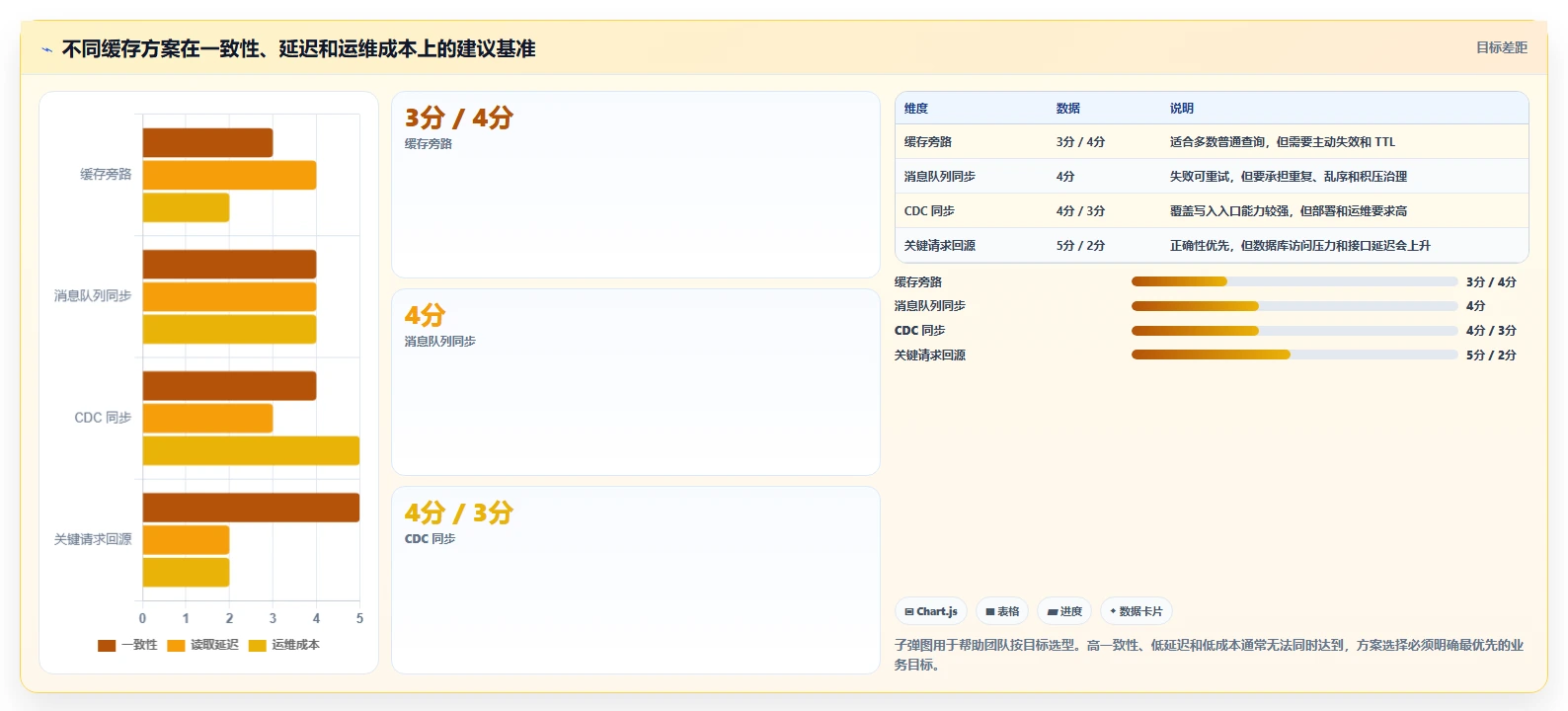
Task: Click the 缓存旁路 运维成本 chart bar
Action: (186, 207)
